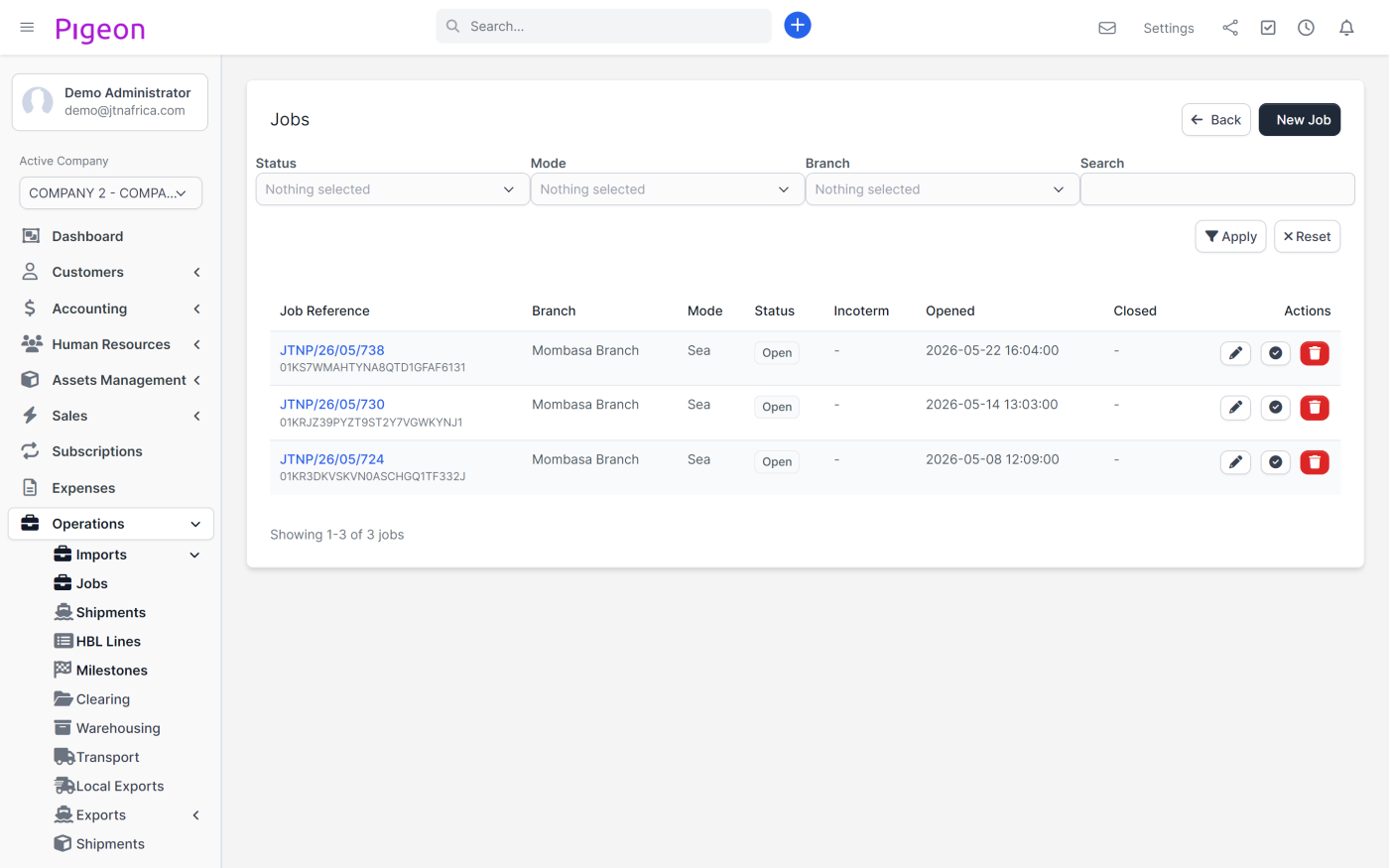Click Open status badge of JTNP/26/05/738
This screenshot has width=1389, height=868.
click(x=777, y=353)
